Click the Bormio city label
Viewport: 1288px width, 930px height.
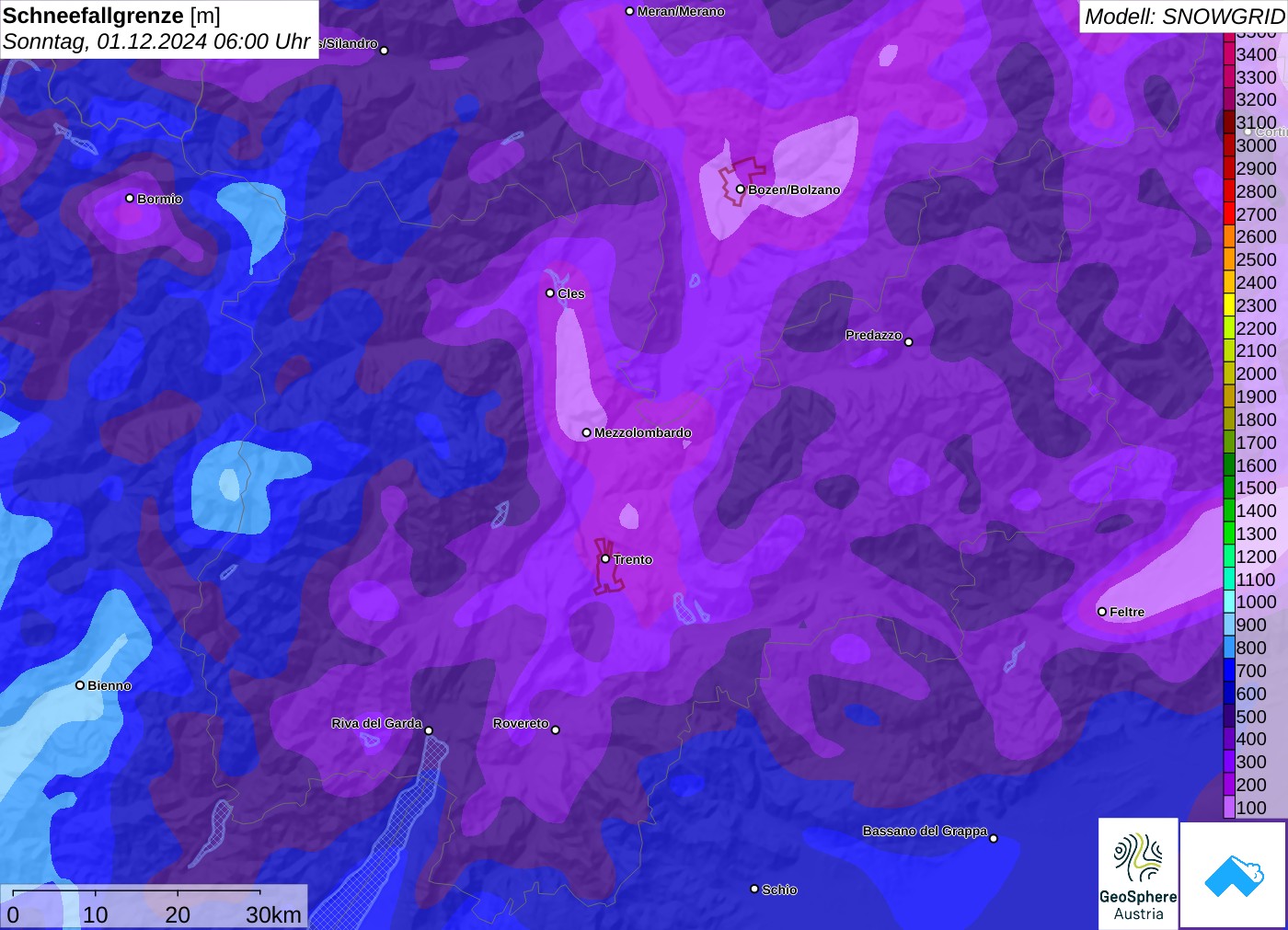tap(160, 199)
